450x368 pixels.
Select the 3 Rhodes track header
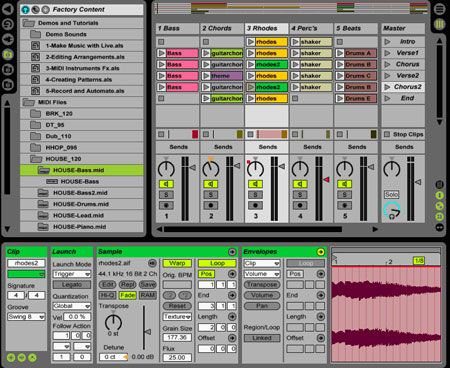tap(266, 28)
